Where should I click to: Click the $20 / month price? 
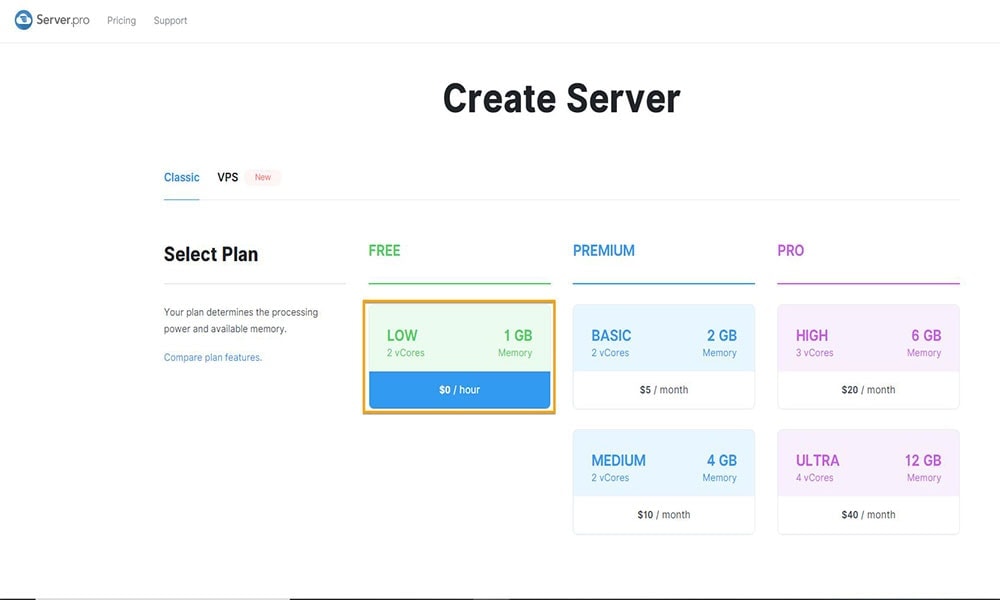tap(868, 390)
